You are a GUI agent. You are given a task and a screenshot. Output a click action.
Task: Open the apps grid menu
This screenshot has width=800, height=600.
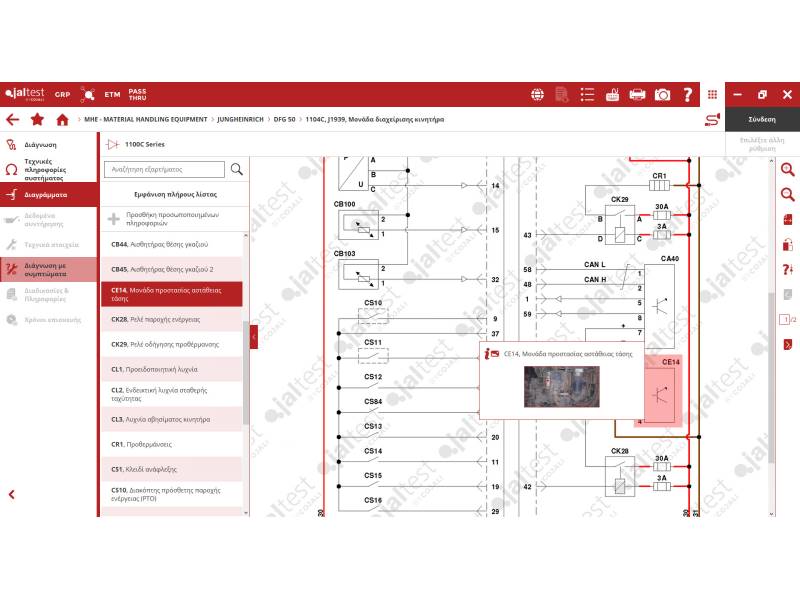712,95
